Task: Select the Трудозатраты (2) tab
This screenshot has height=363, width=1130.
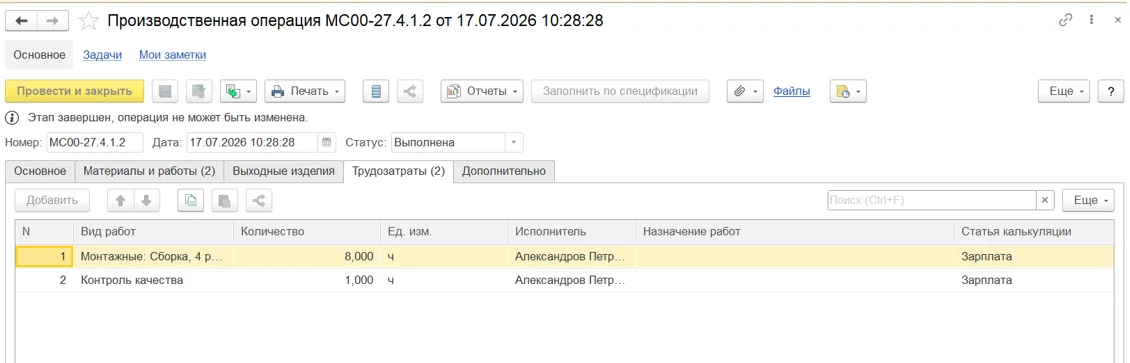Action: click(398, 171)
